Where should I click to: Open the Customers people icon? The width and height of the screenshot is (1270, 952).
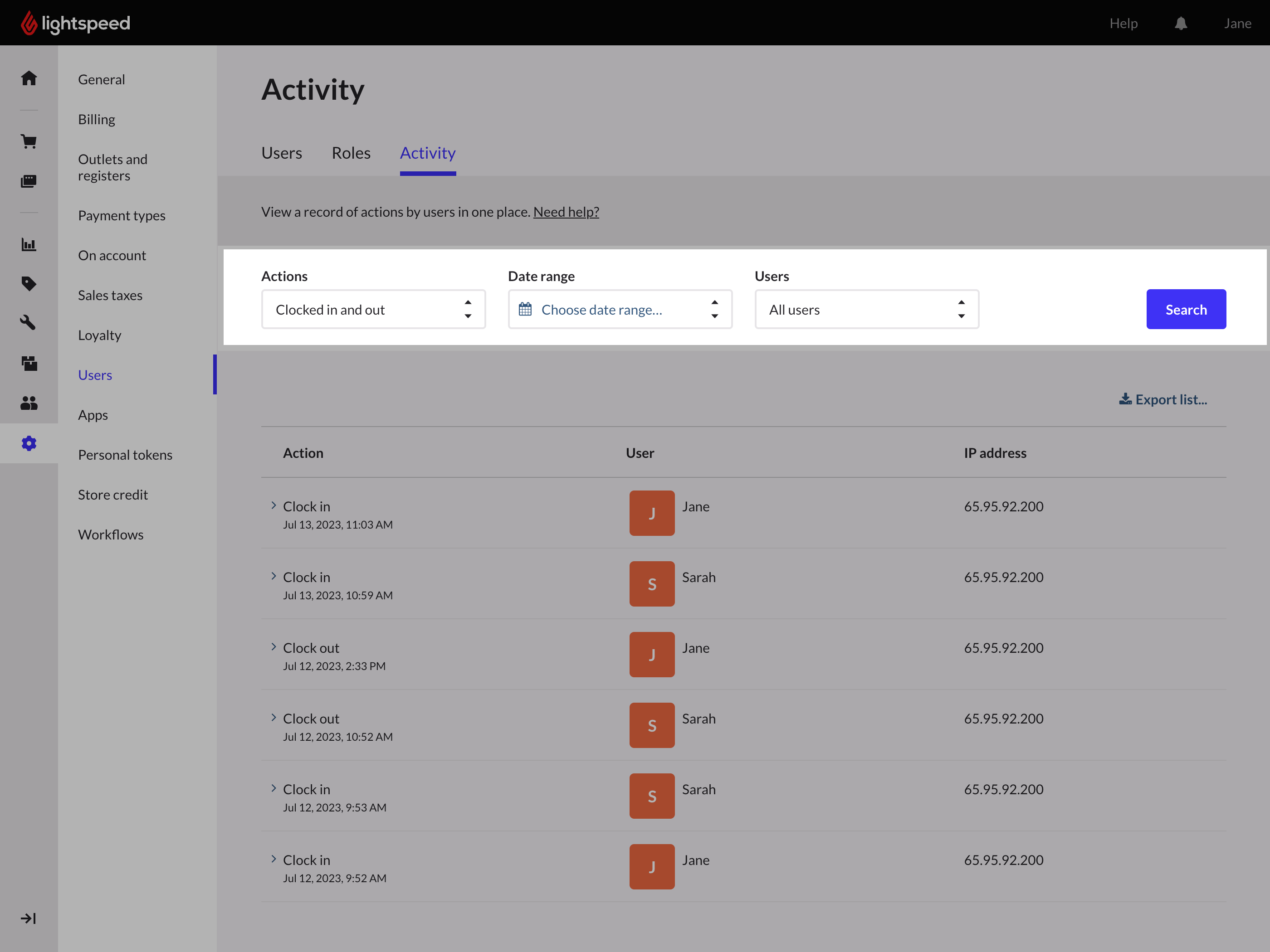tap(29, 403)
